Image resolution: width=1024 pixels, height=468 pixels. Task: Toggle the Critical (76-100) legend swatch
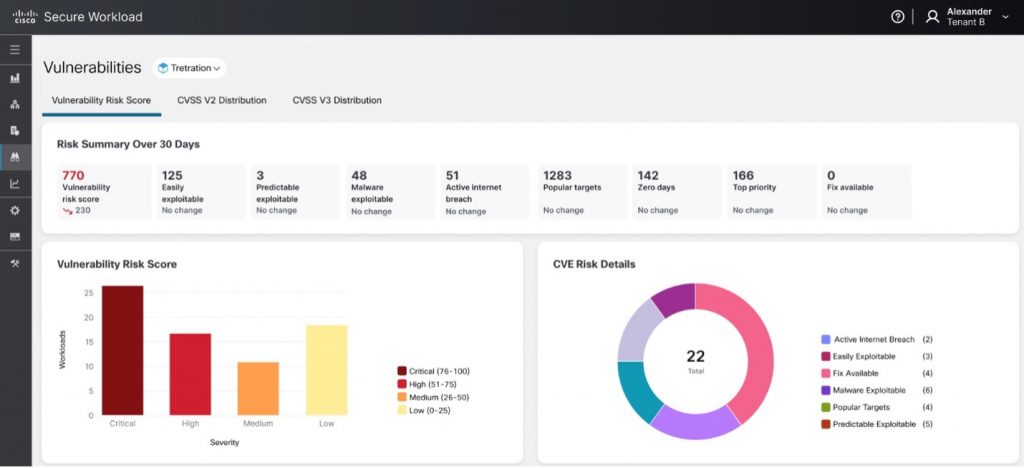pyautogui.click(x=402, y=371)
